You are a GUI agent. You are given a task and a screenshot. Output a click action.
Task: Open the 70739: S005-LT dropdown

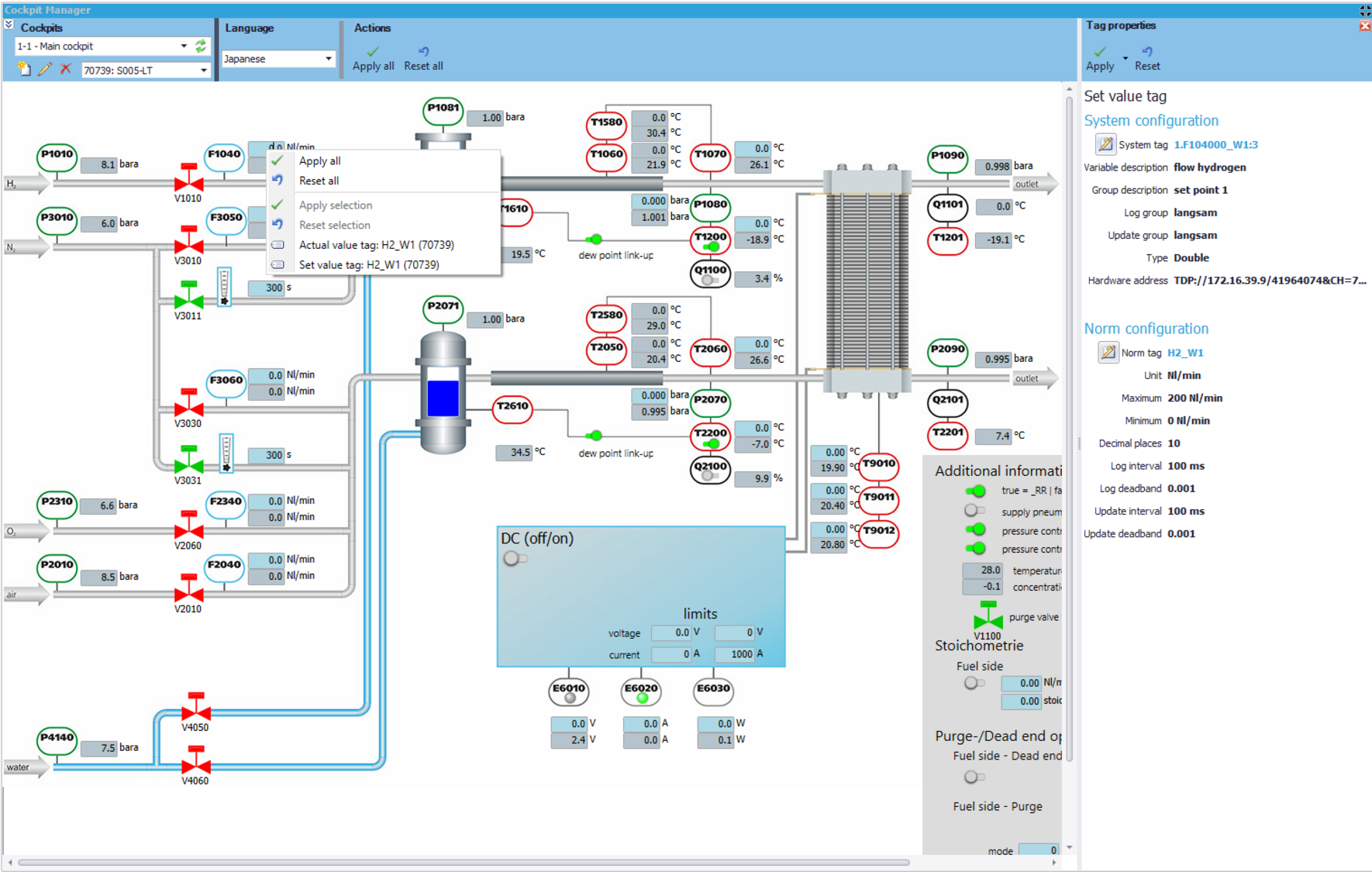(203, 71)
